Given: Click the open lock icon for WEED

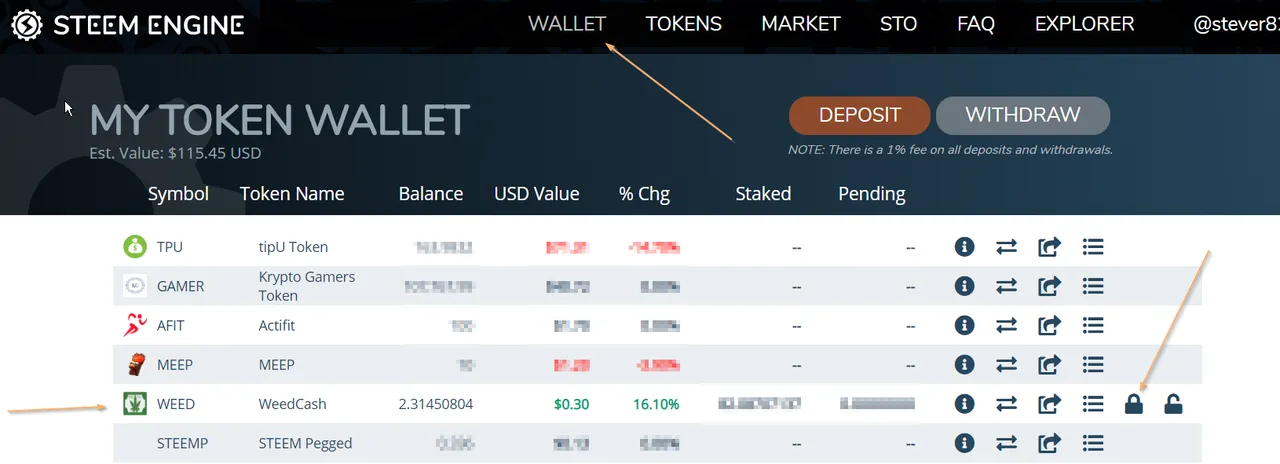Looking at the screenshot, I should coord(1174,404).
